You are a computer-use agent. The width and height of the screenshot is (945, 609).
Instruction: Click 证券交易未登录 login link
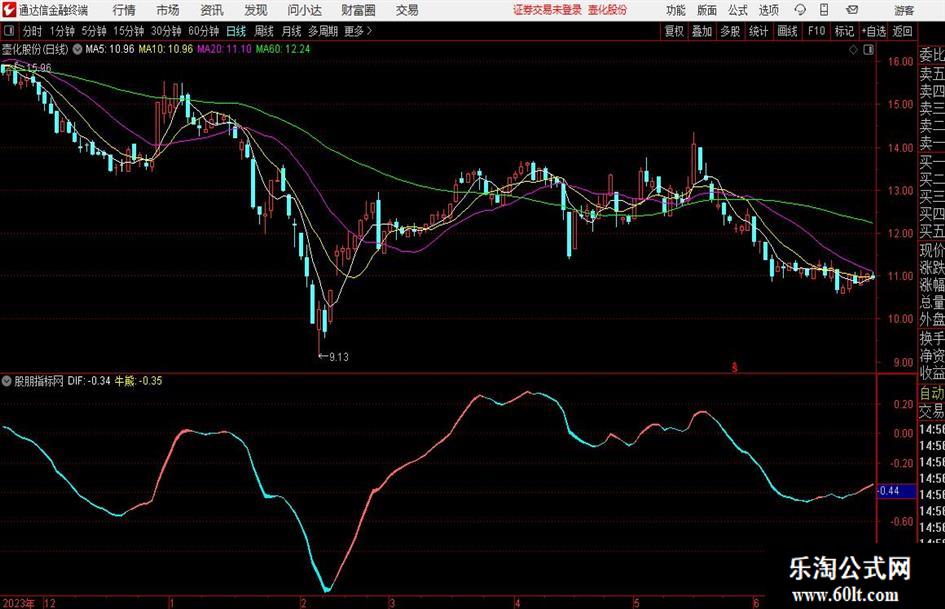[547, 10]
